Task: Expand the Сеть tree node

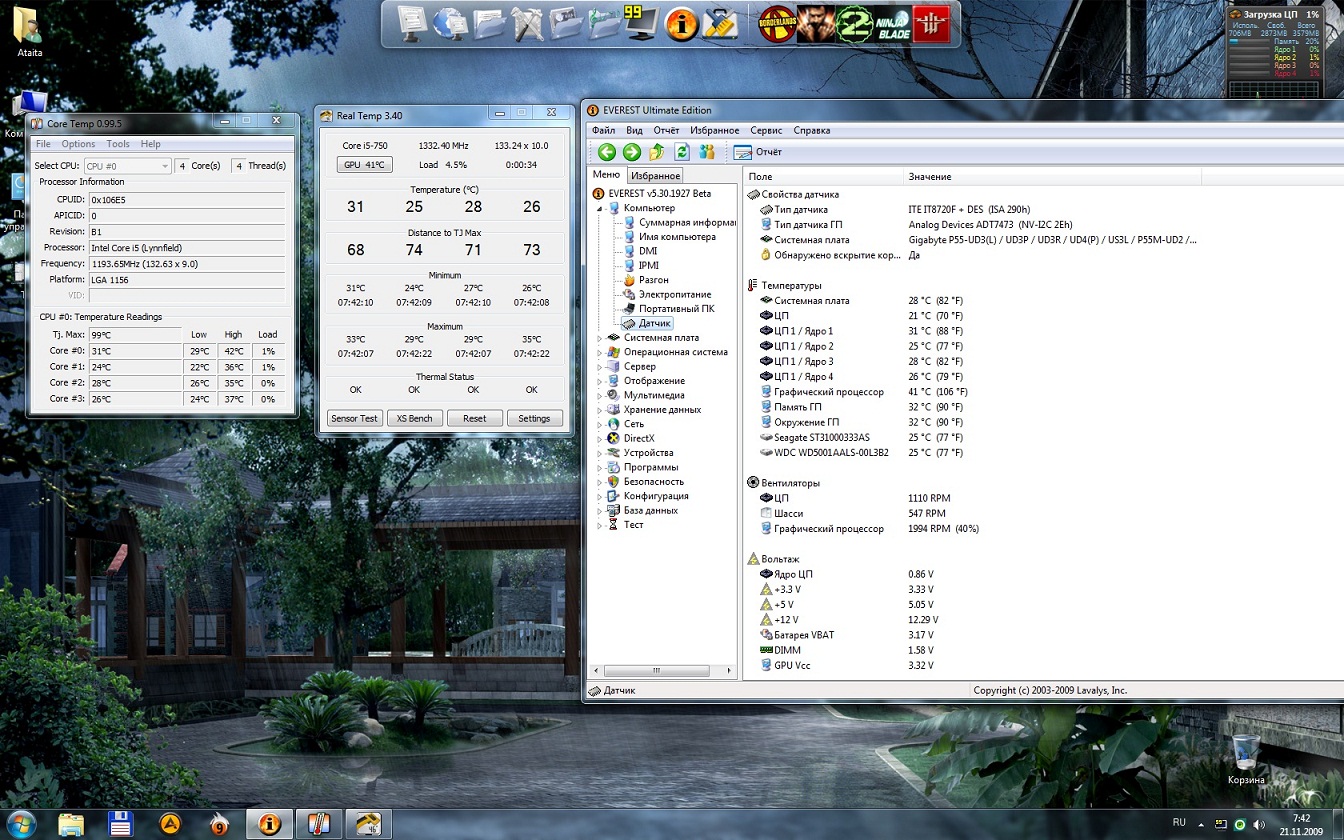Action: coord(600,424)
